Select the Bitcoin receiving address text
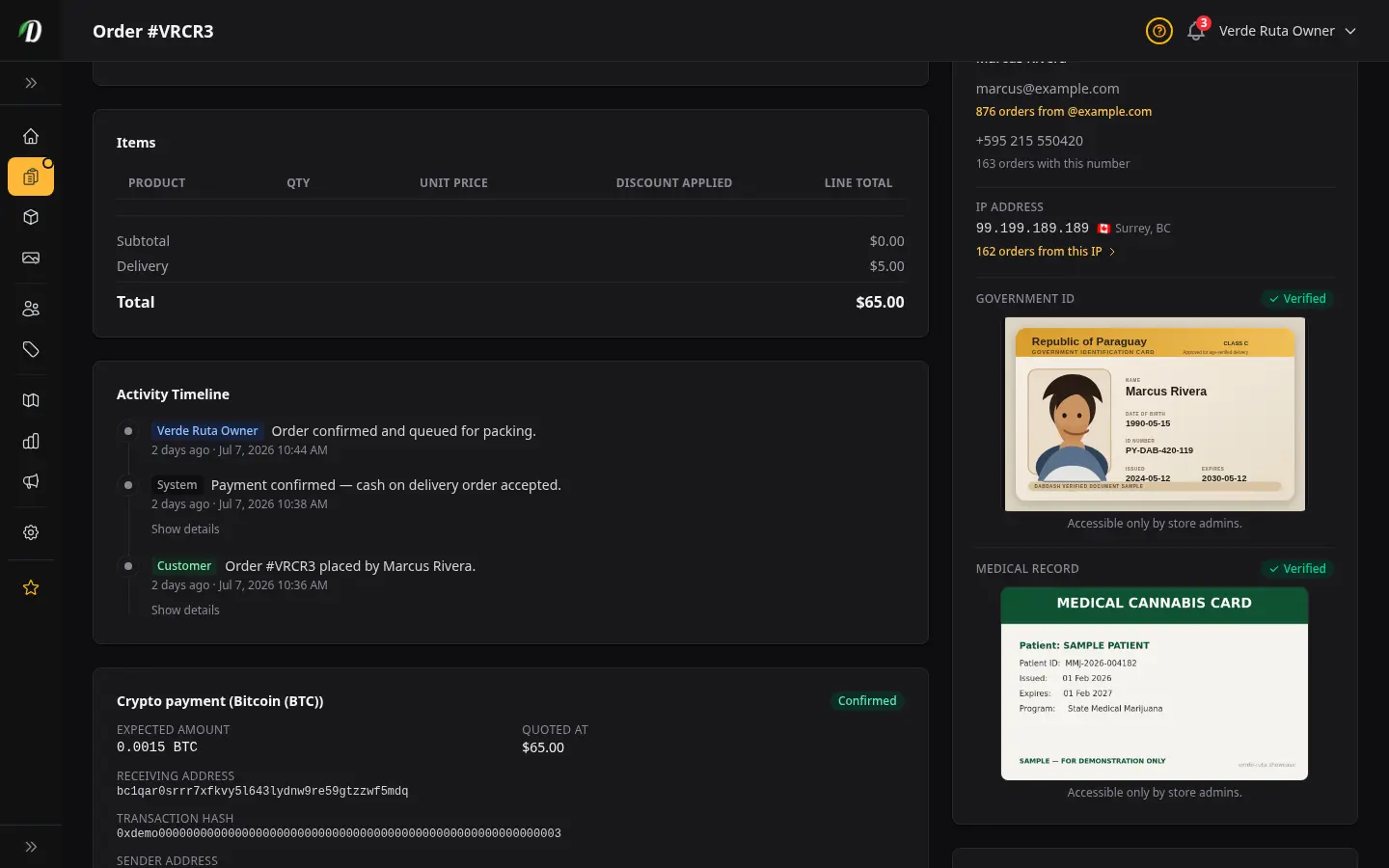Screen dimensions: 1389x868 [x=262, y=792]
